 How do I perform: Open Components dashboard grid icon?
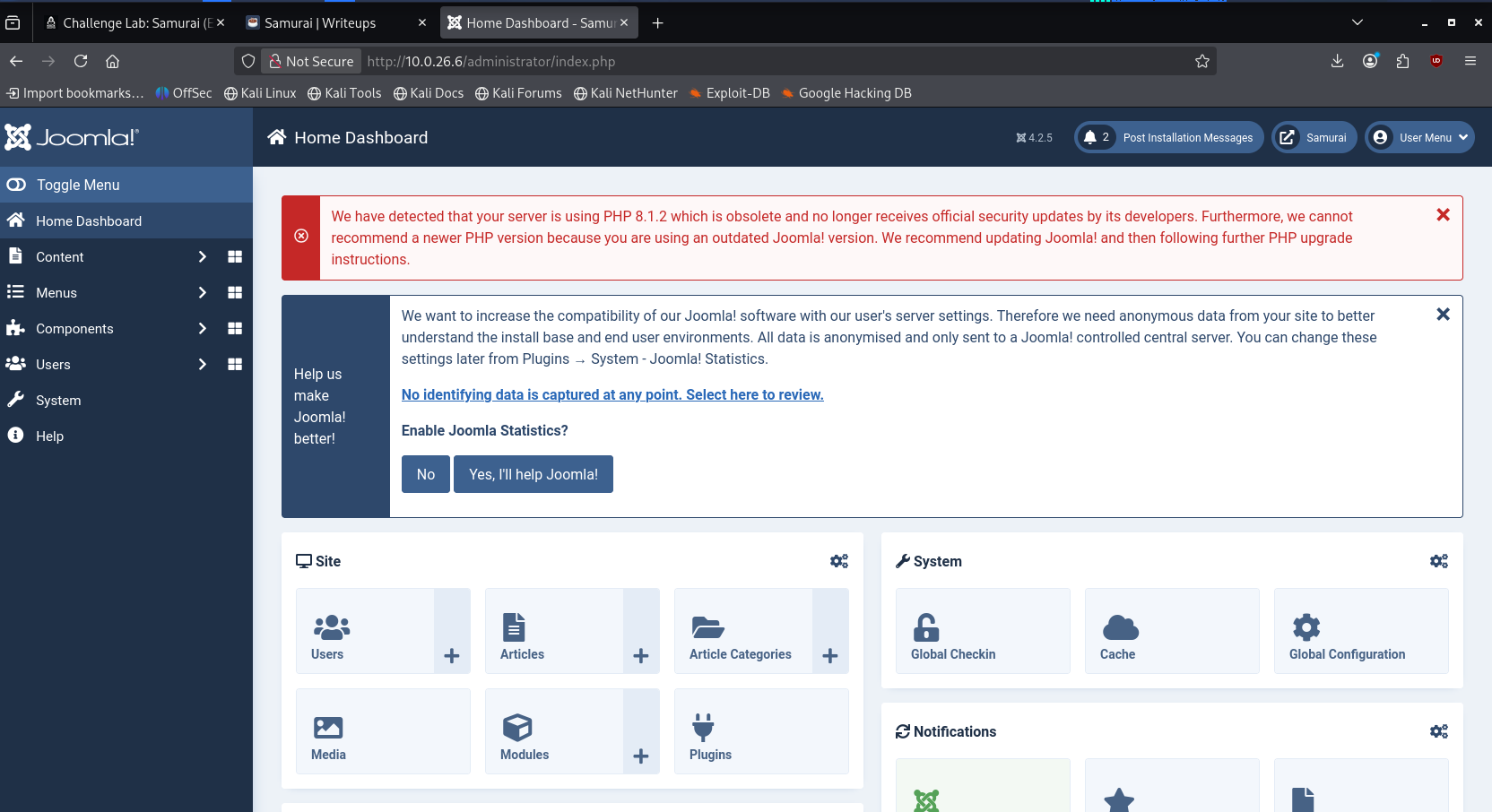click(x=235, y=328)
